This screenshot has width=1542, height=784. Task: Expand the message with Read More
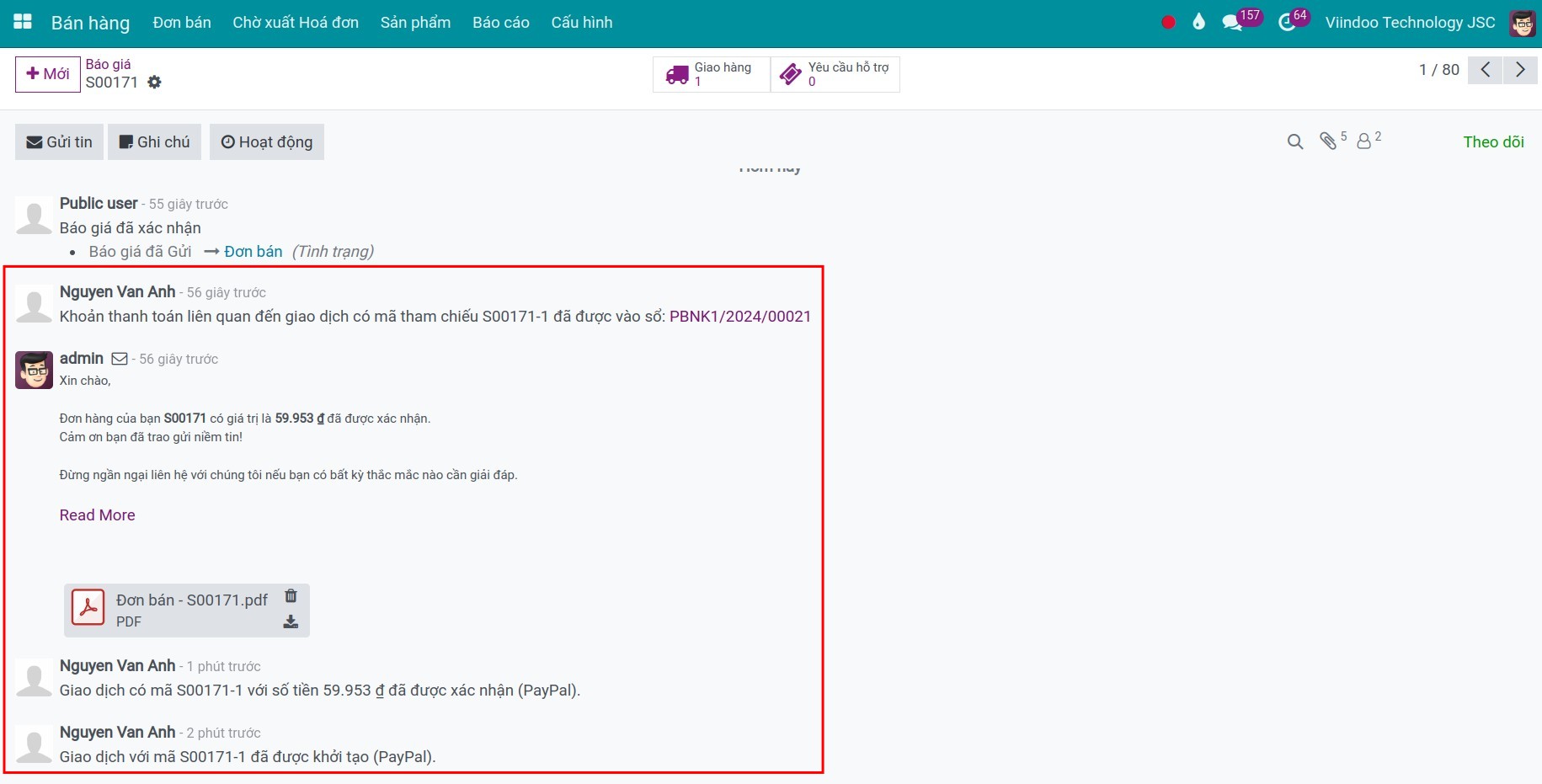tap(97, 515)
